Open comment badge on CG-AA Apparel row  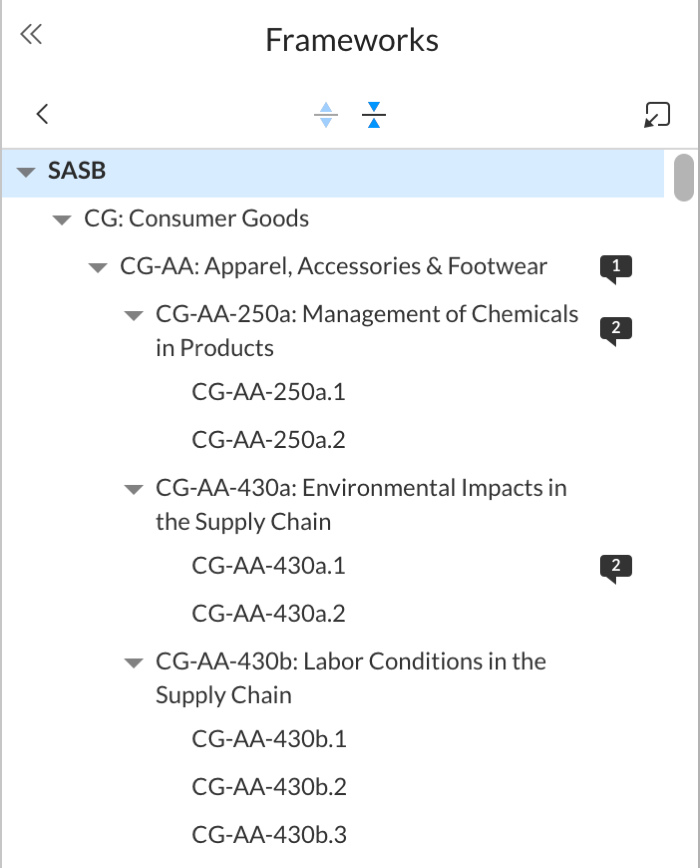click(x=616, y=267)
